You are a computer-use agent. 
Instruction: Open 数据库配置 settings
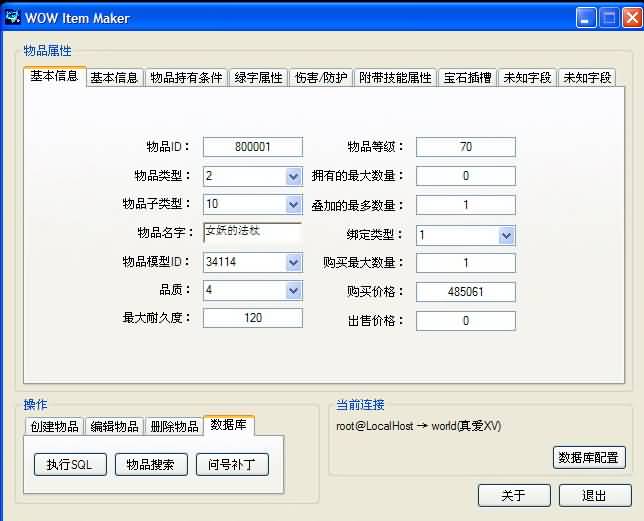click(589, 457)
